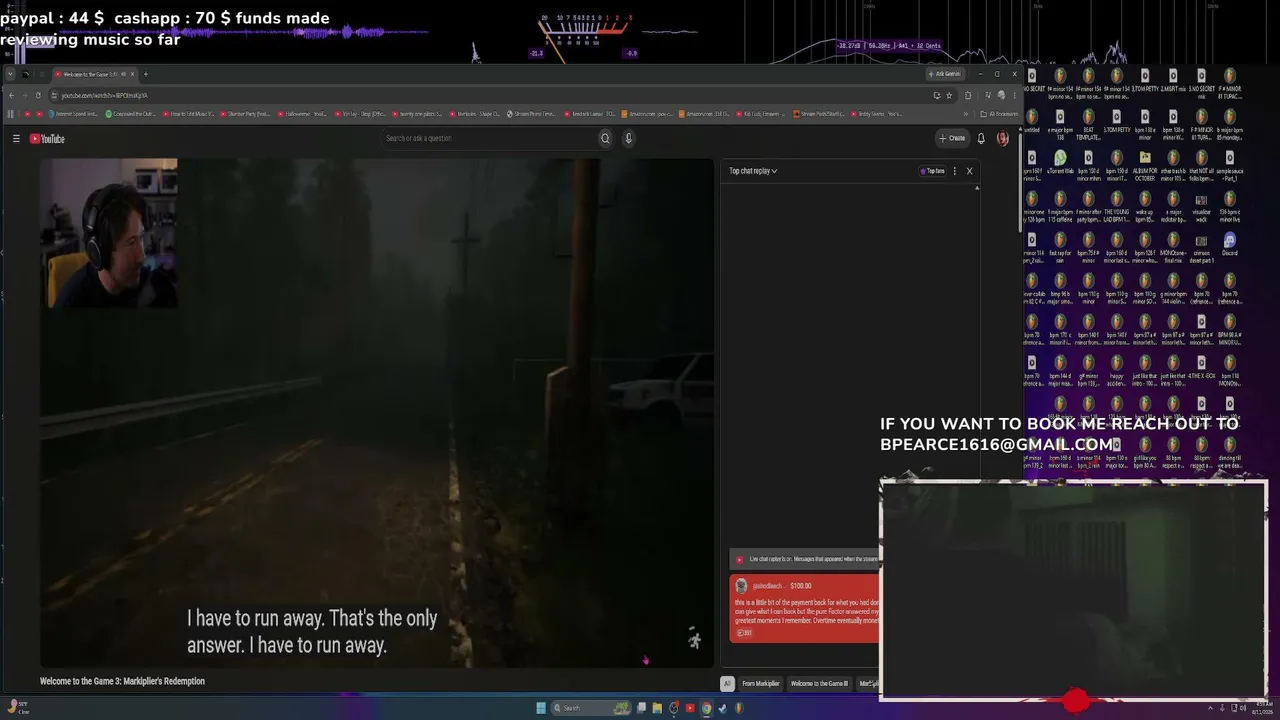Select the 'BEAT TEMPLATE' desktop project file
The width and height of the screenshot is (1280, 720).
tap(1088, 122)
